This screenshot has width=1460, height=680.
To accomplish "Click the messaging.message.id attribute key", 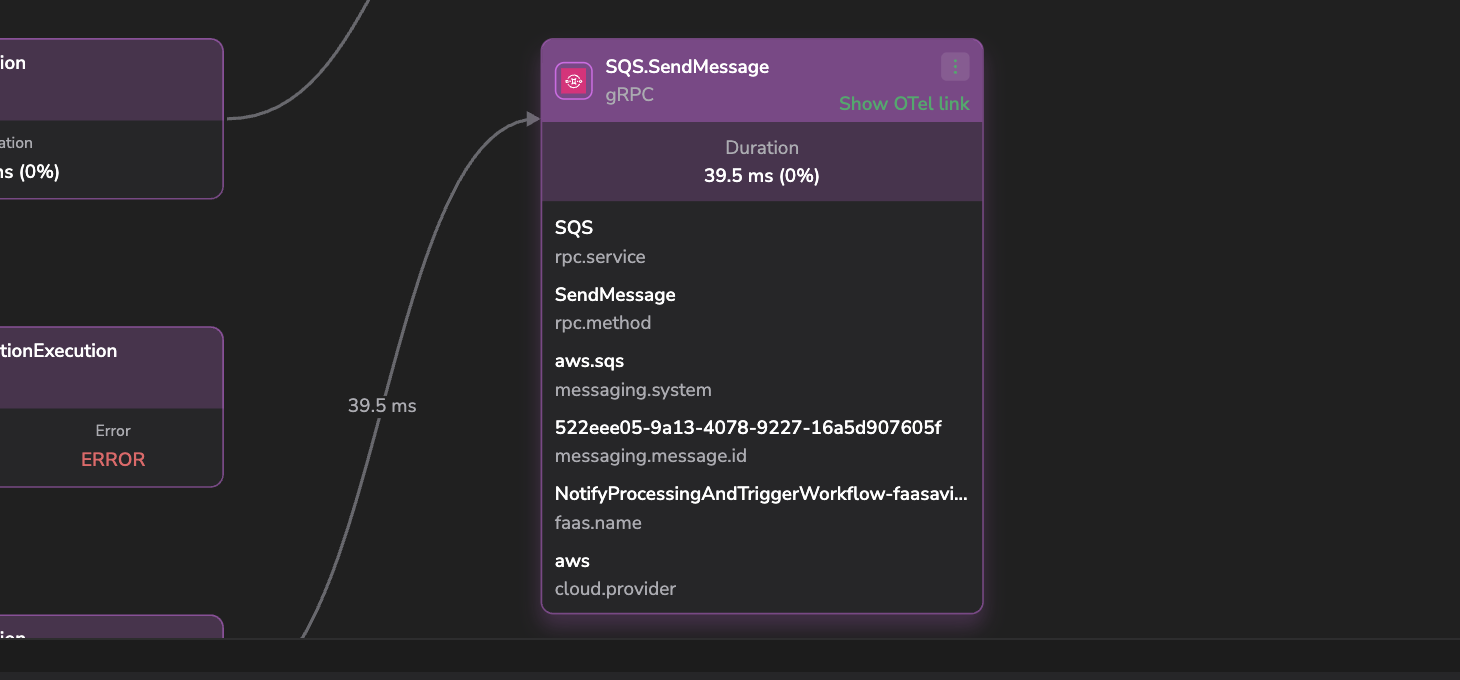I will (x=651, y=456).
